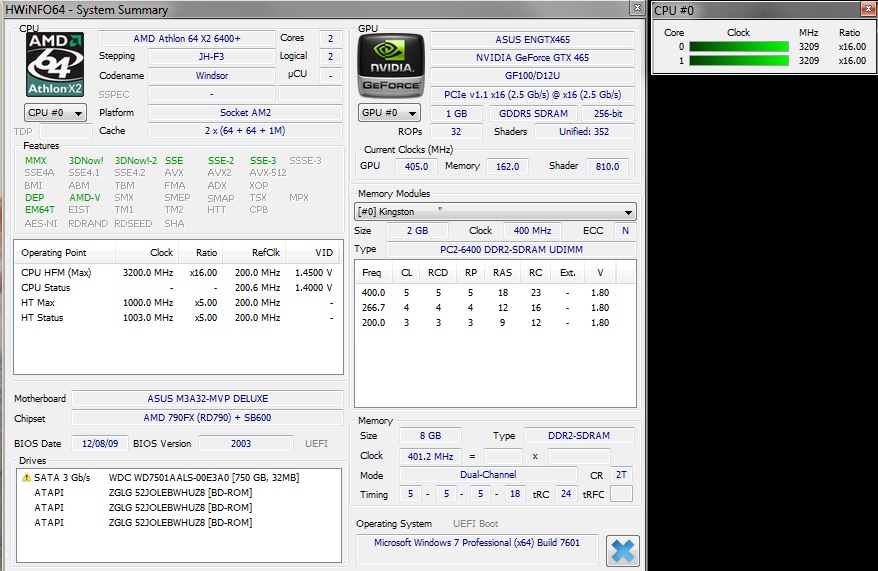The image size is (878, 571).
Task: Click the memory size 8 GB field
Action: 430,436
